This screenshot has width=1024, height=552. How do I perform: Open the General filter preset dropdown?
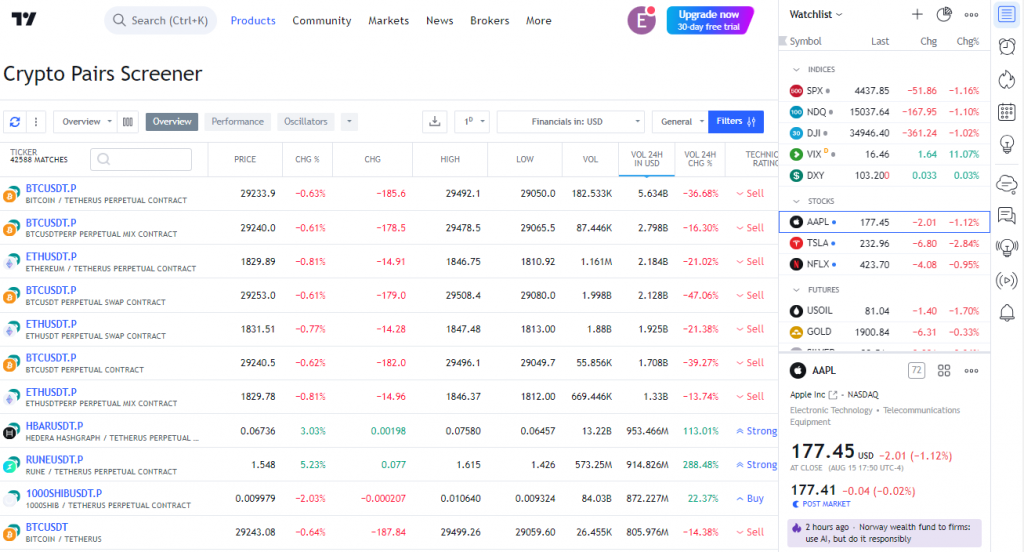(x=680, y=122)
